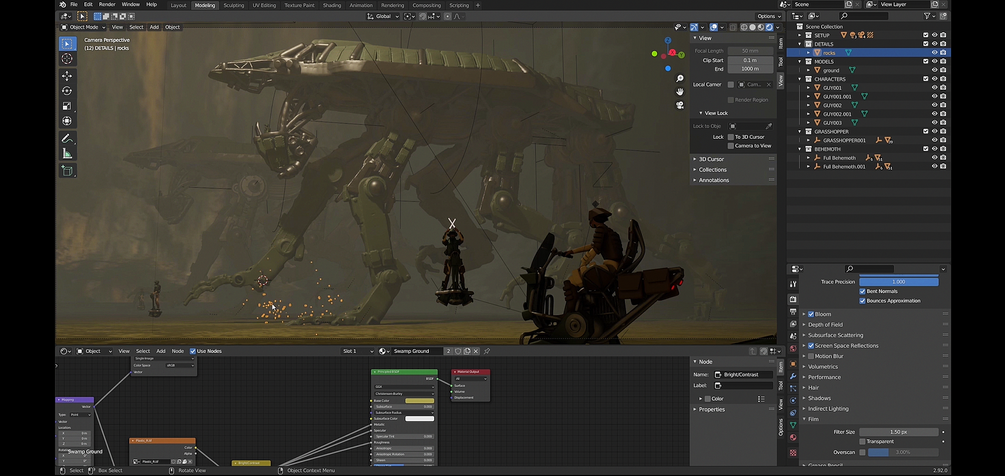
Task: Disable the Bent Normals checkbox
Action: [863, 291]
